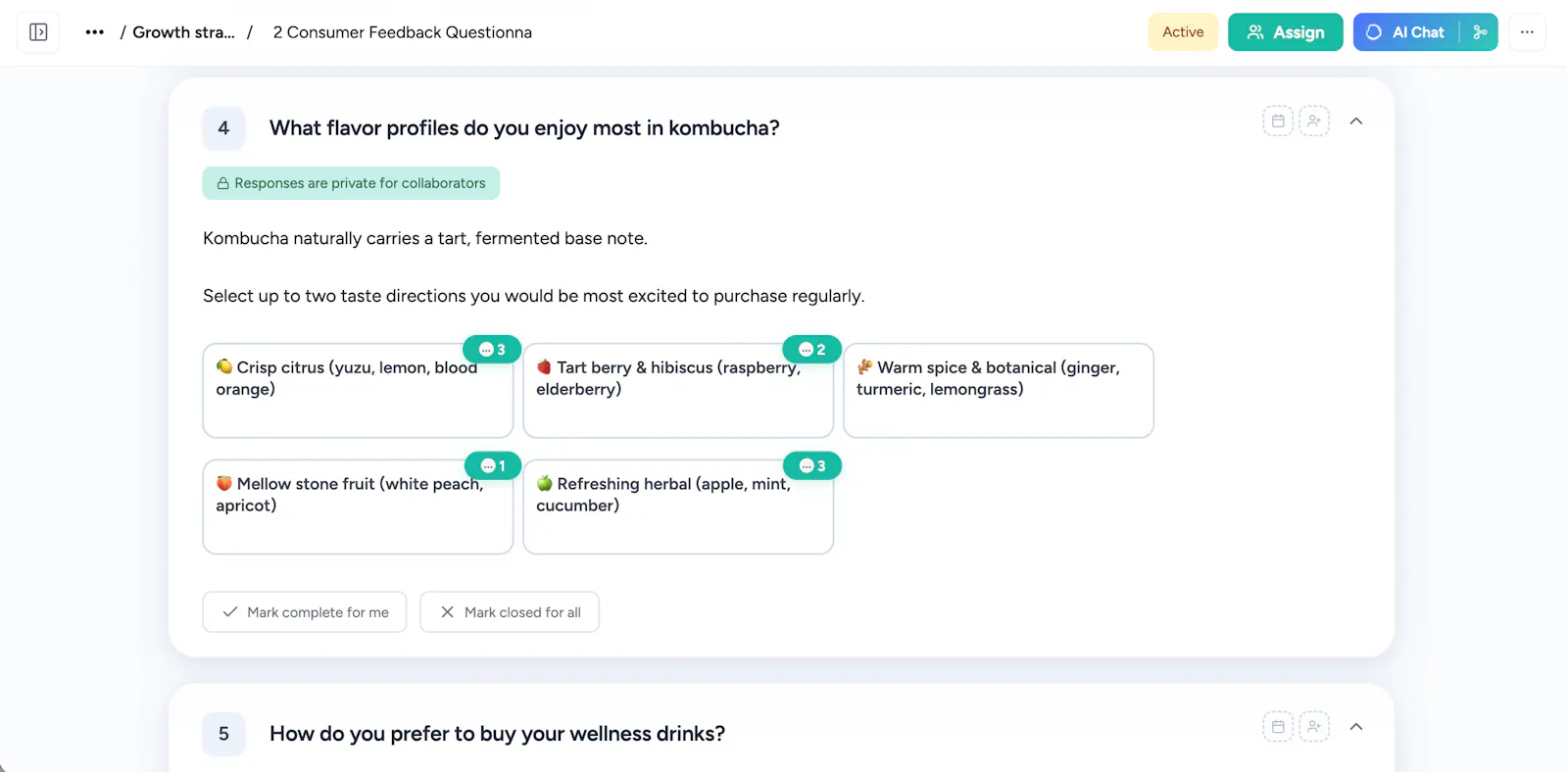Add assignee to question 5
1568x772 pixels.
1314,727
